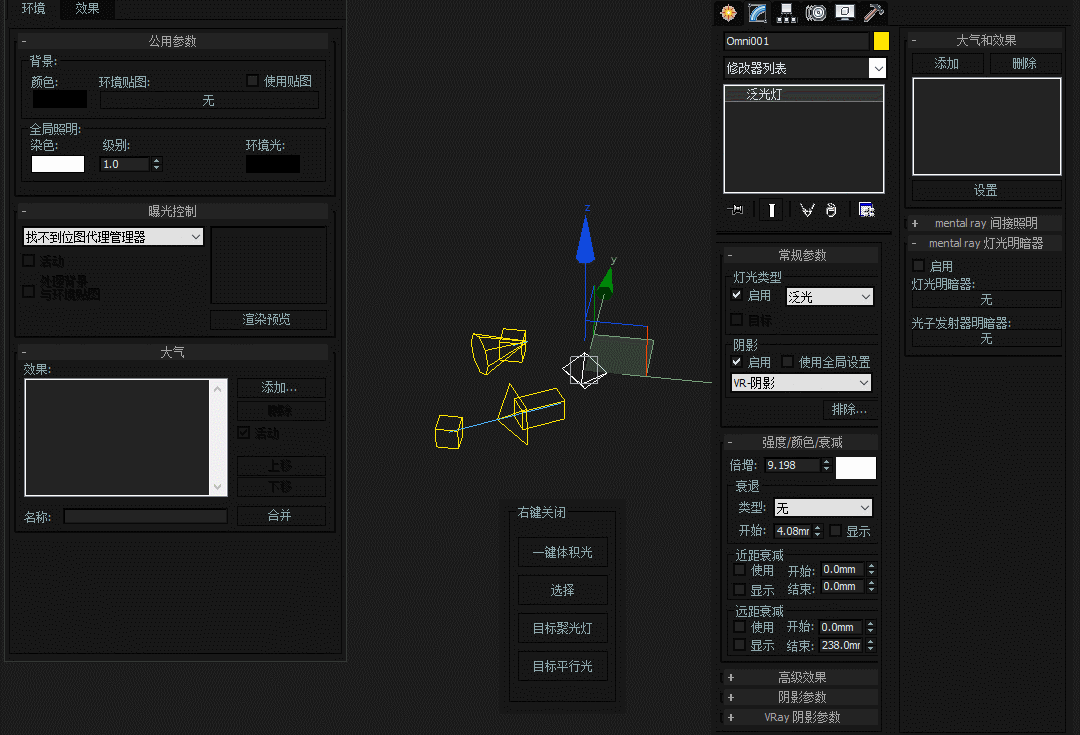This screenshot has height=735, width=1080.
Task: Switch to the 环境 tab
Action: (x=33, y=8)
